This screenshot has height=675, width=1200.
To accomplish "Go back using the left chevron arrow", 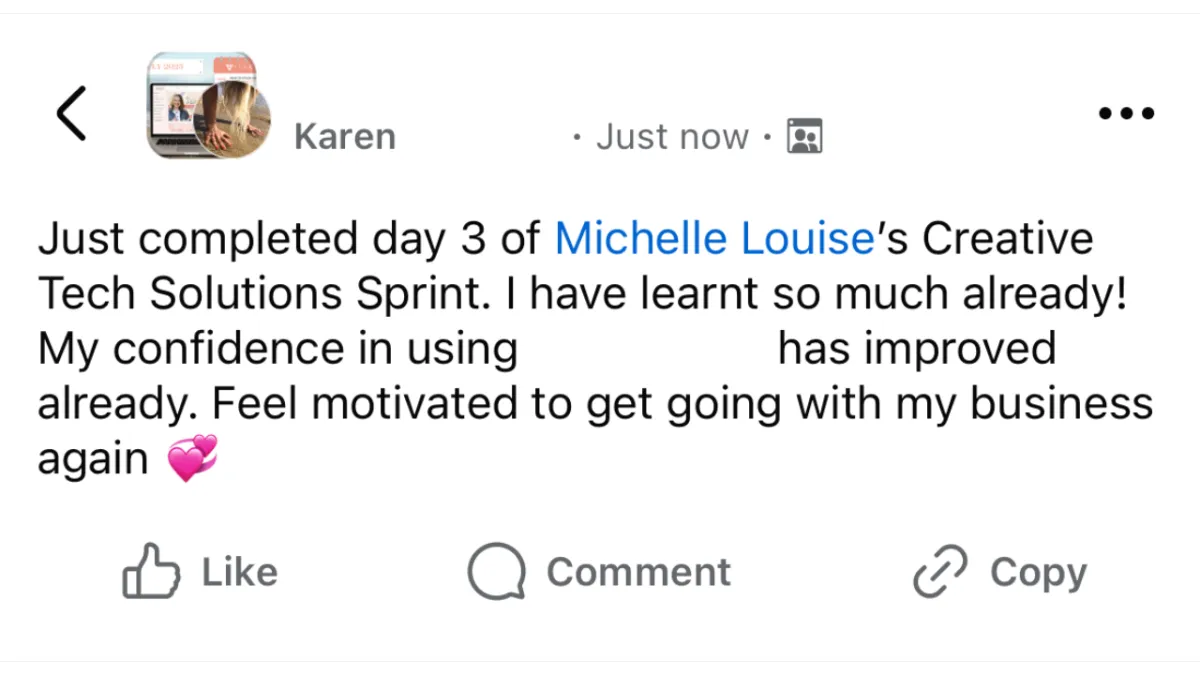I will coord(71,113).
